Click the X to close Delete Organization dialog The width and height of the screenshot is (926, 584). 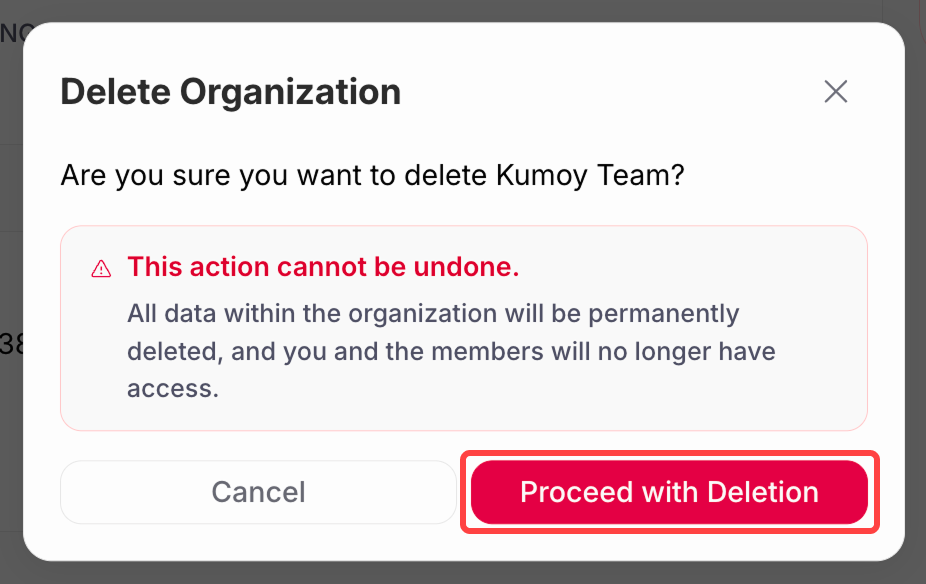(836, 91)
